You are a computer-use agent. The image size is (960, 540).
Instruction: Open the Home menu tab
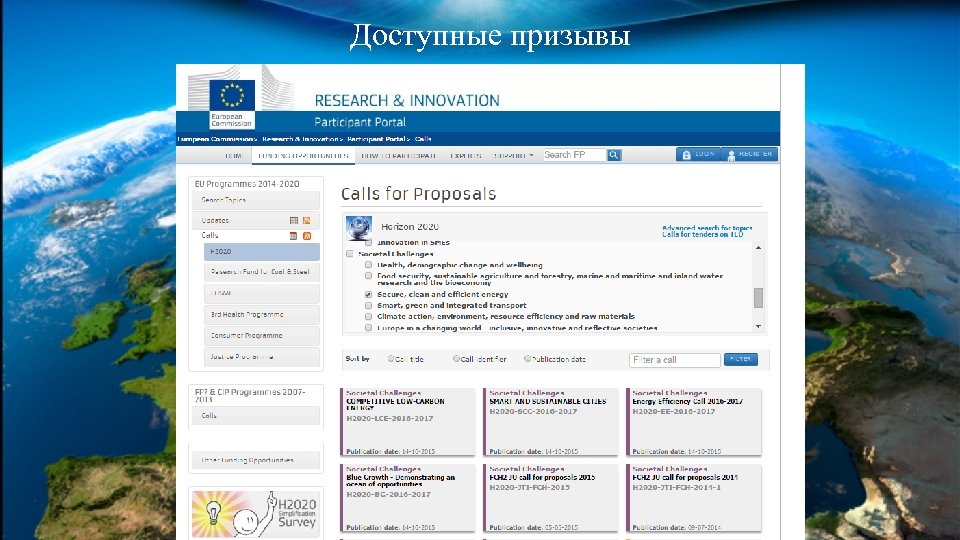[233, 156]
